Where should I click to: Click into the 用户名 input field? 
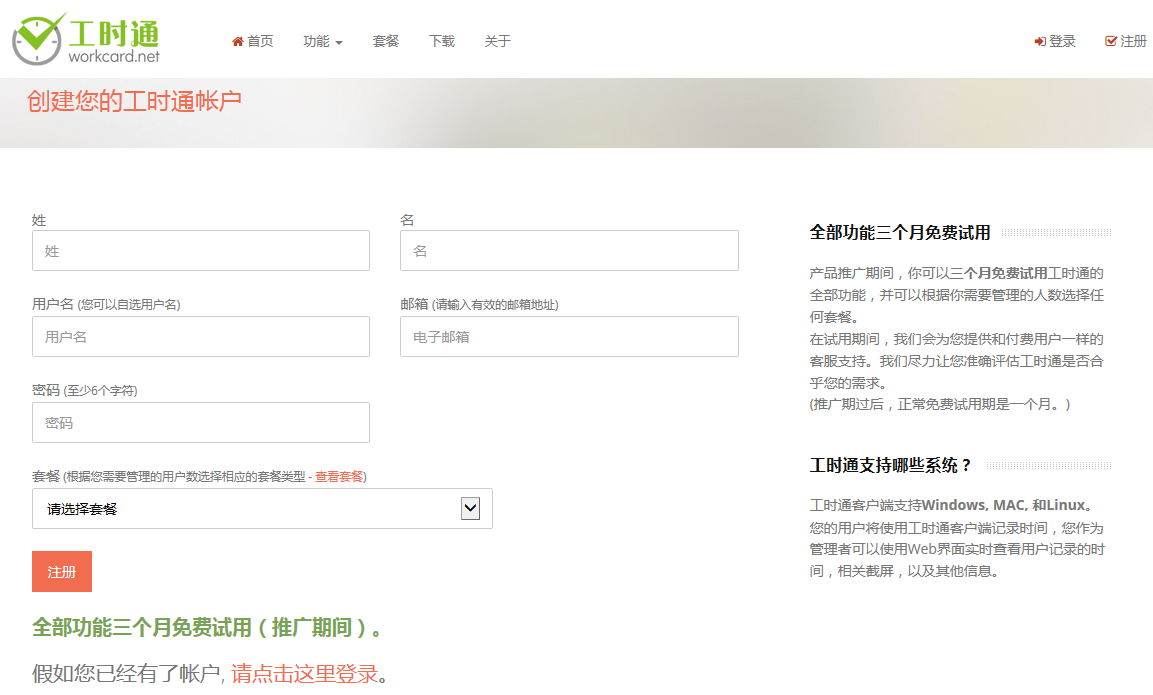[201, 337]
